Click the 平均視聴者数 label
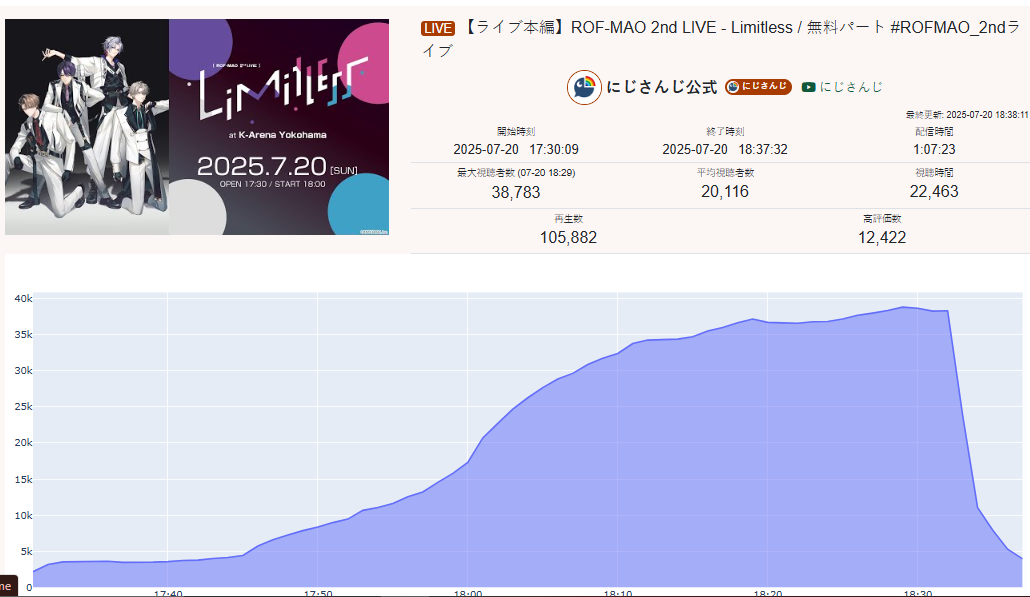 coord(725,173)
